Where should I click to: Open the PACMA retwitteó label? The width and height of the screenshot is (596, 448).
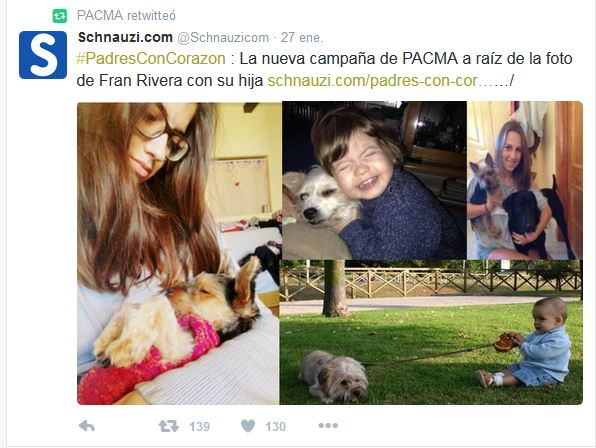point(126,16)
